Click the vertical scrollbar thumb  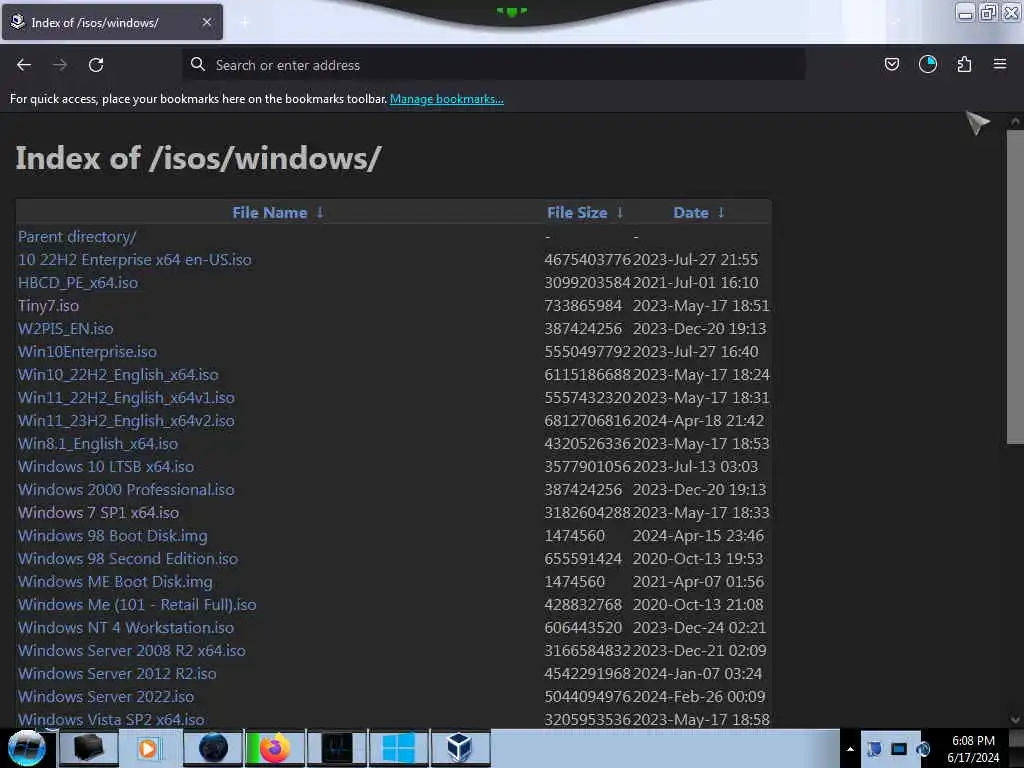click(1015, 287)
